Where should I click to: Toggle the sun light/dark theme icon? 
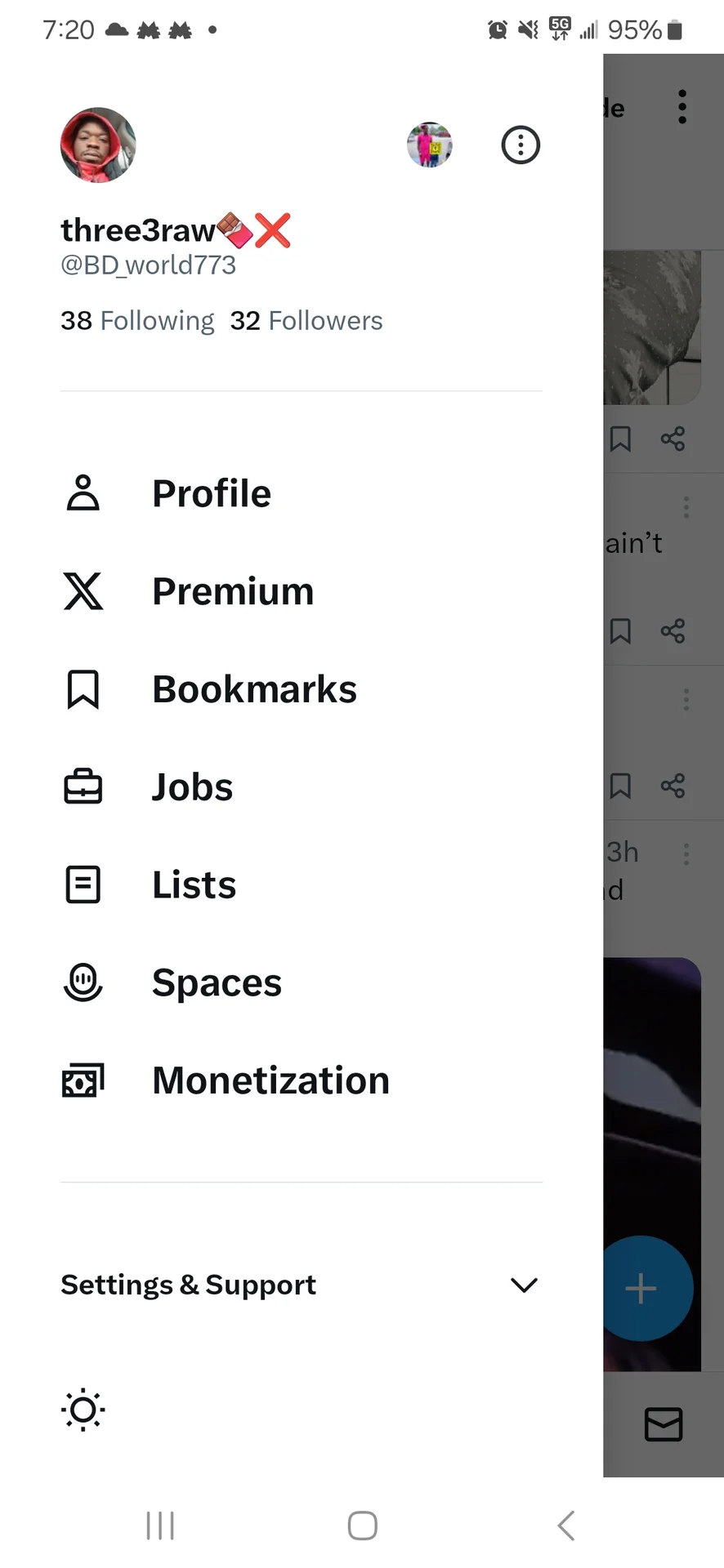83,1410
